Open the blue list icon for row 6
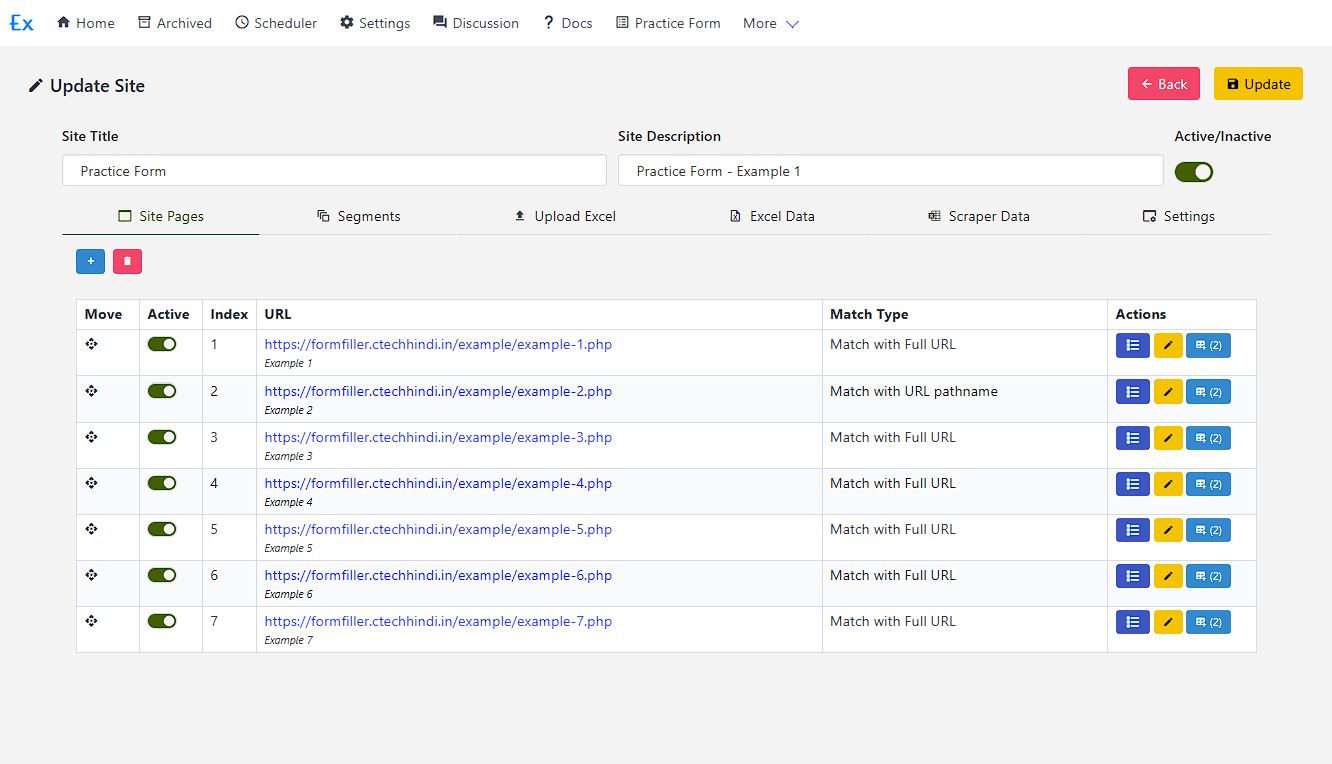1332x764 pixels. [1132, 576]
